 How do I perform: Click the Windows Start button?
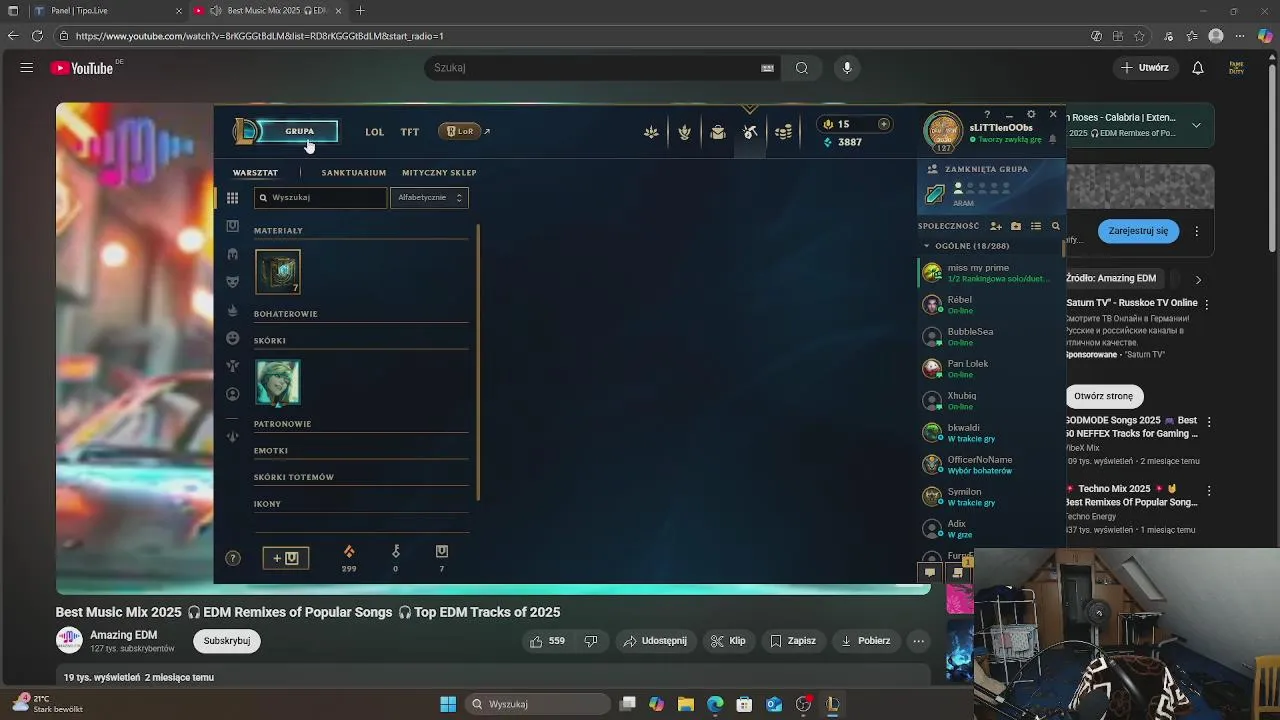(x=448, y=704)
